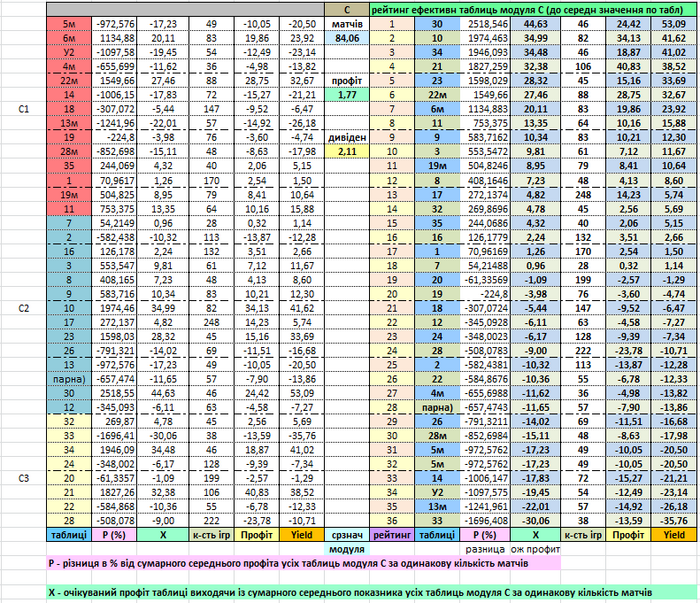
Task: Select the purple 'рейтинг' column header
Action: tap(392, 535)
